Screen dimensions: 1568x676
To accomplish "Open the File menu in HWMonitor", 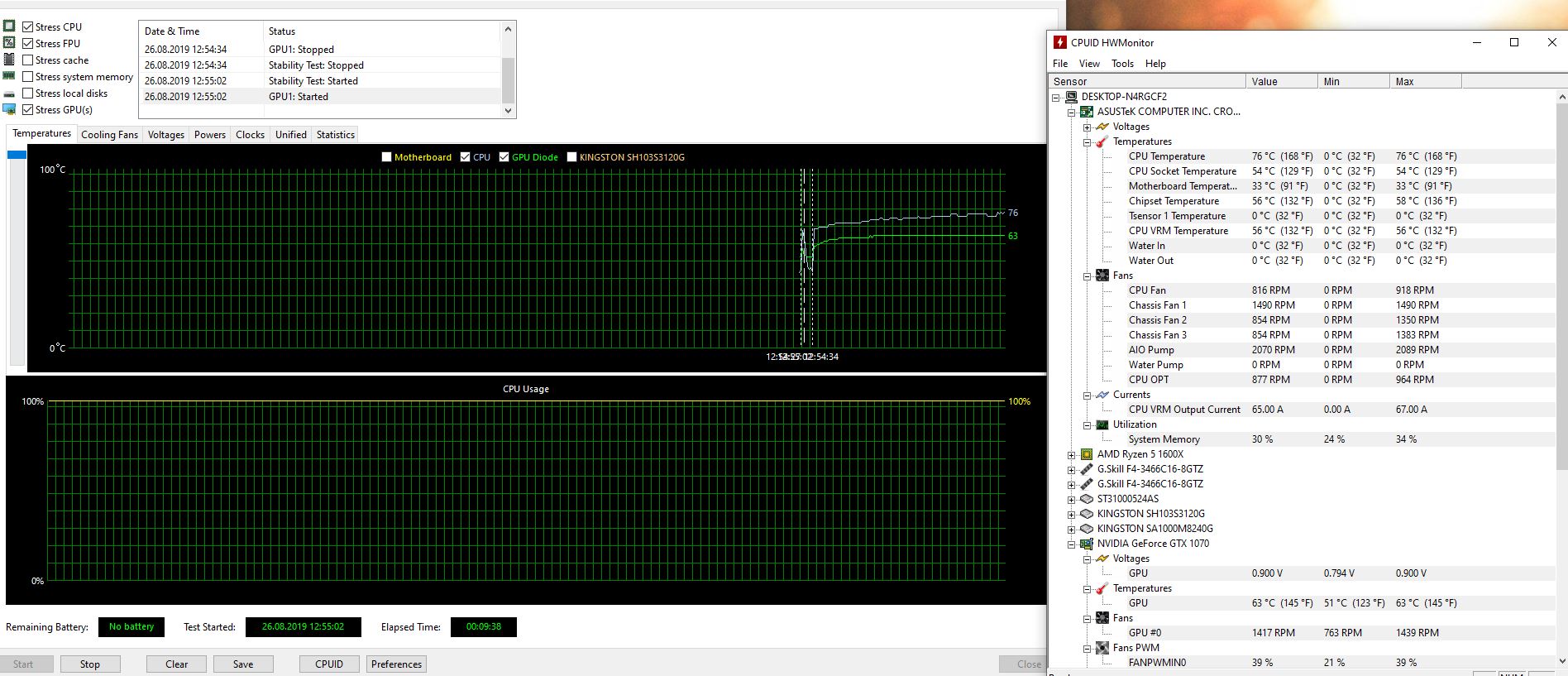I will pyautogui.click(x=1060, y=64).
